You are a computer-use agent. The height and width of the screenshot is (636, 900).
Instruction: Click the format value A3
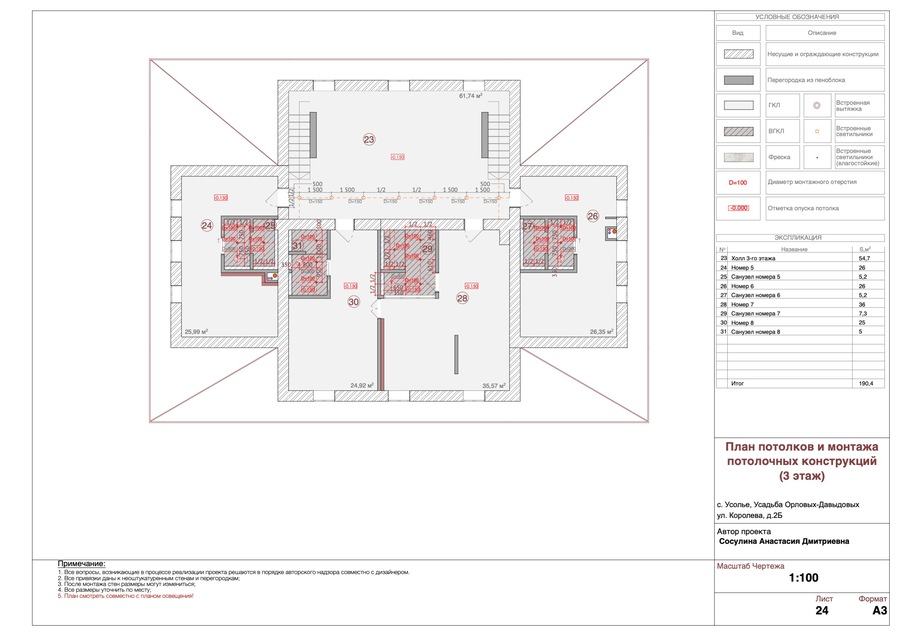pos(879,611)
